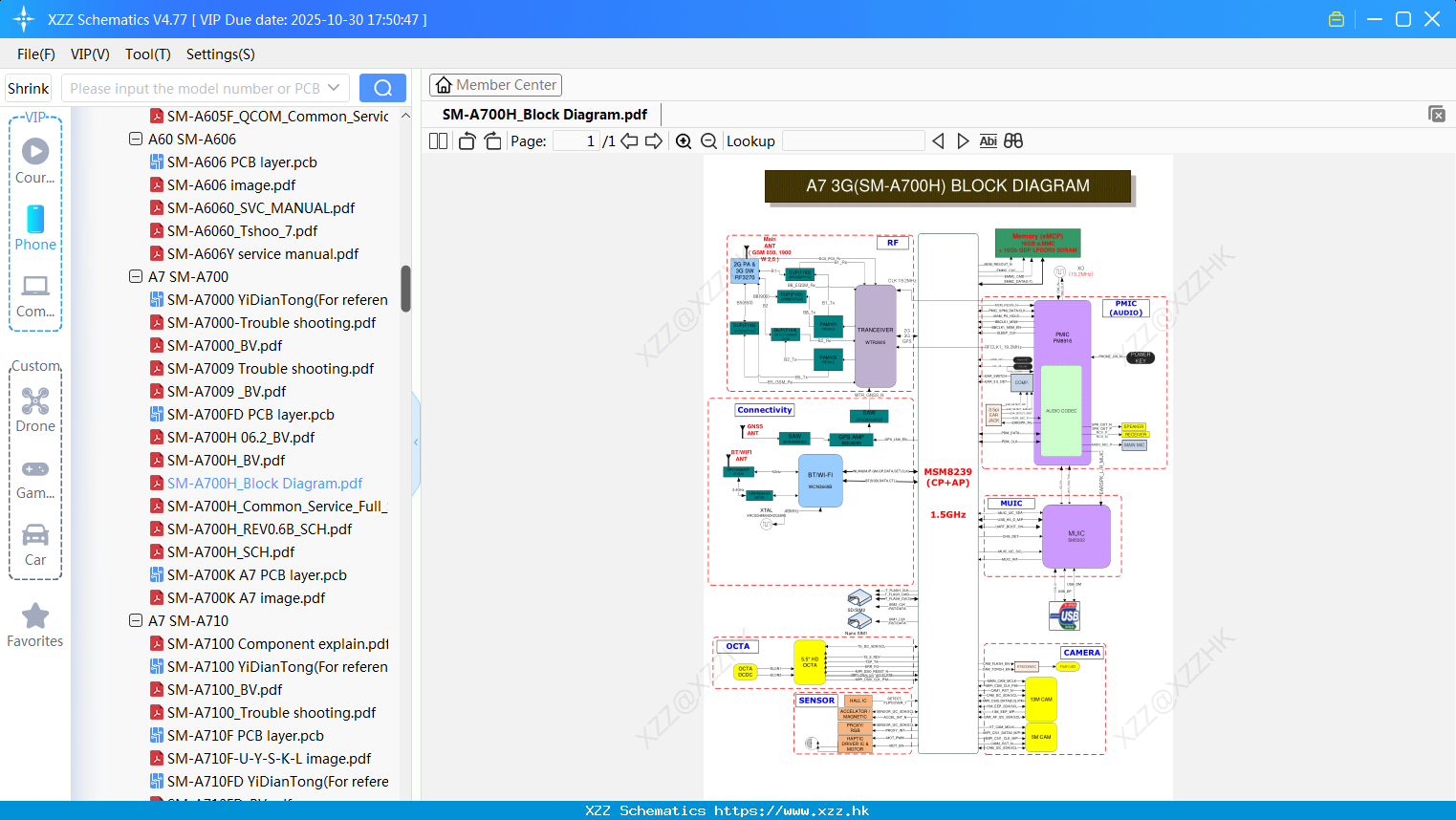Open SM-A710F PCB layer.pcb

click(246, 735)
